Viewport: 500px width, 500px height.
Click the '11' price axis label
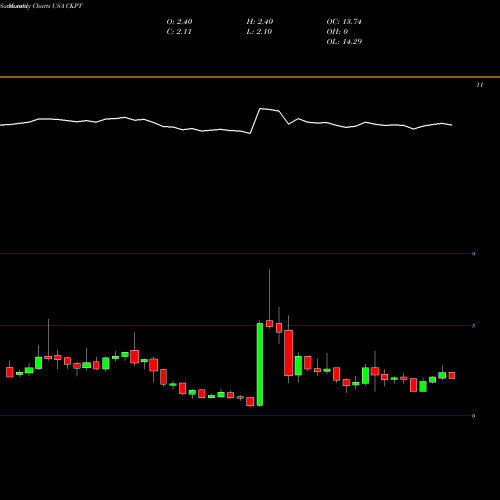(480, 85)
